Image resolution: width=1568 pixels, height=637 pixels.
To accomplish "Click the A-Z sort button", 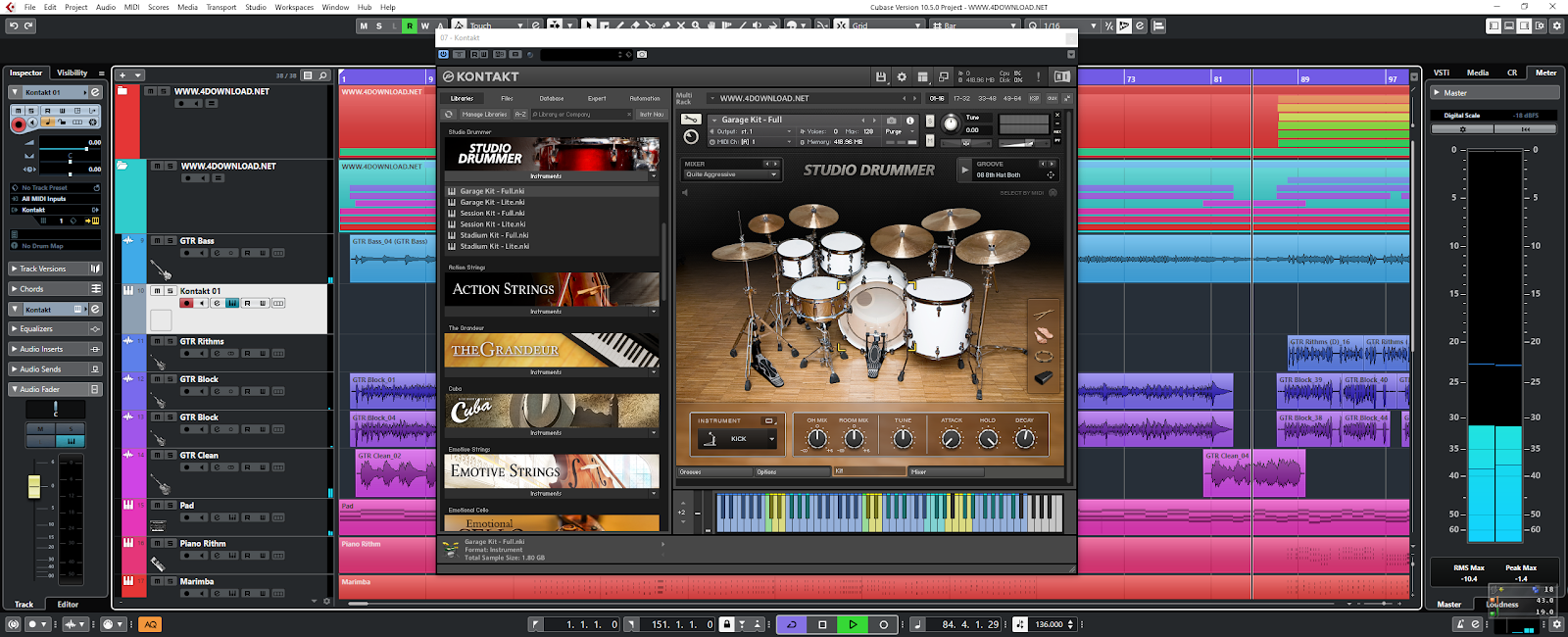I will point(520,115).
